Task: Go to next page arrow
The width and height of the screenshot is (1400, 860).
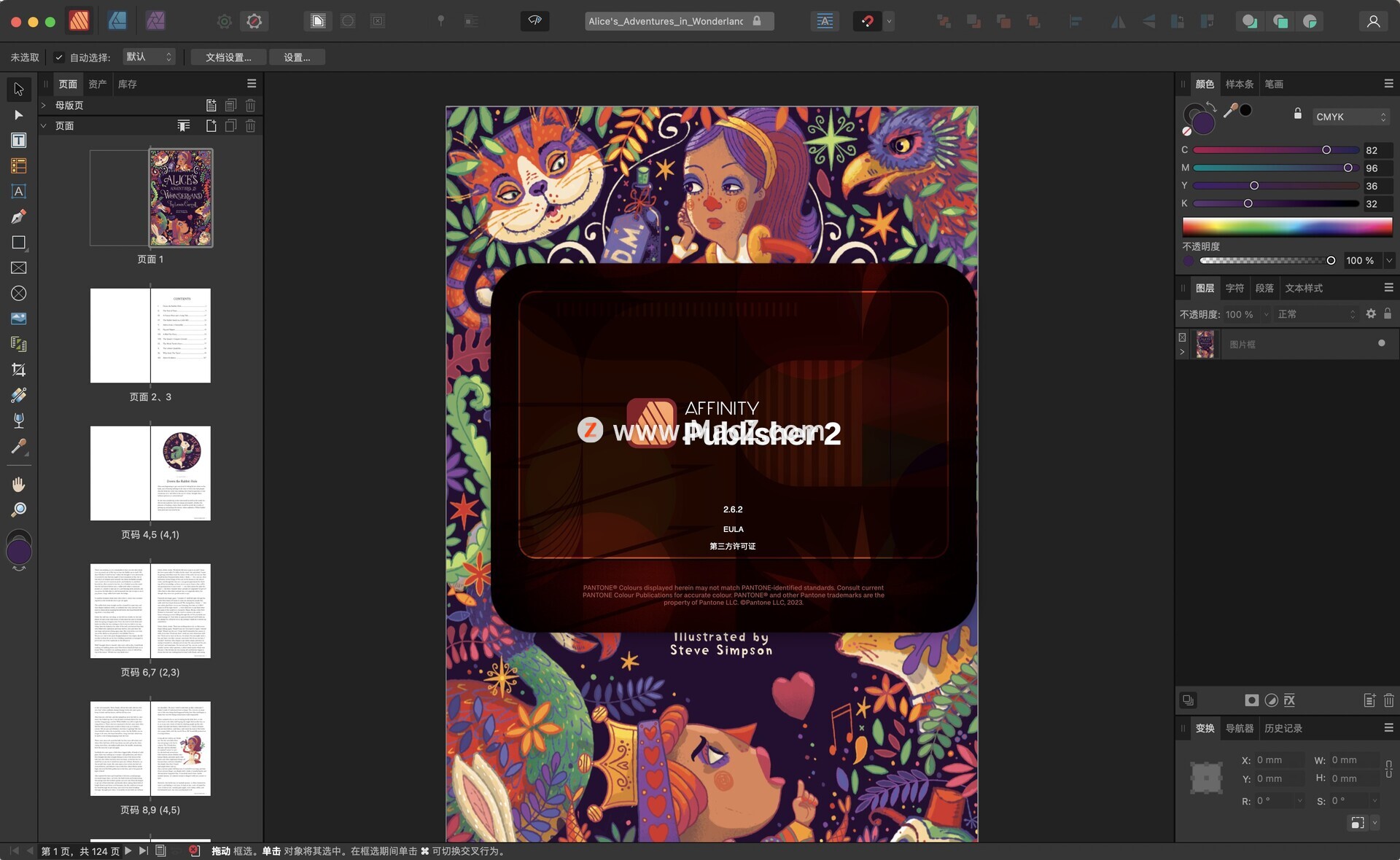Action: [128, 851]
